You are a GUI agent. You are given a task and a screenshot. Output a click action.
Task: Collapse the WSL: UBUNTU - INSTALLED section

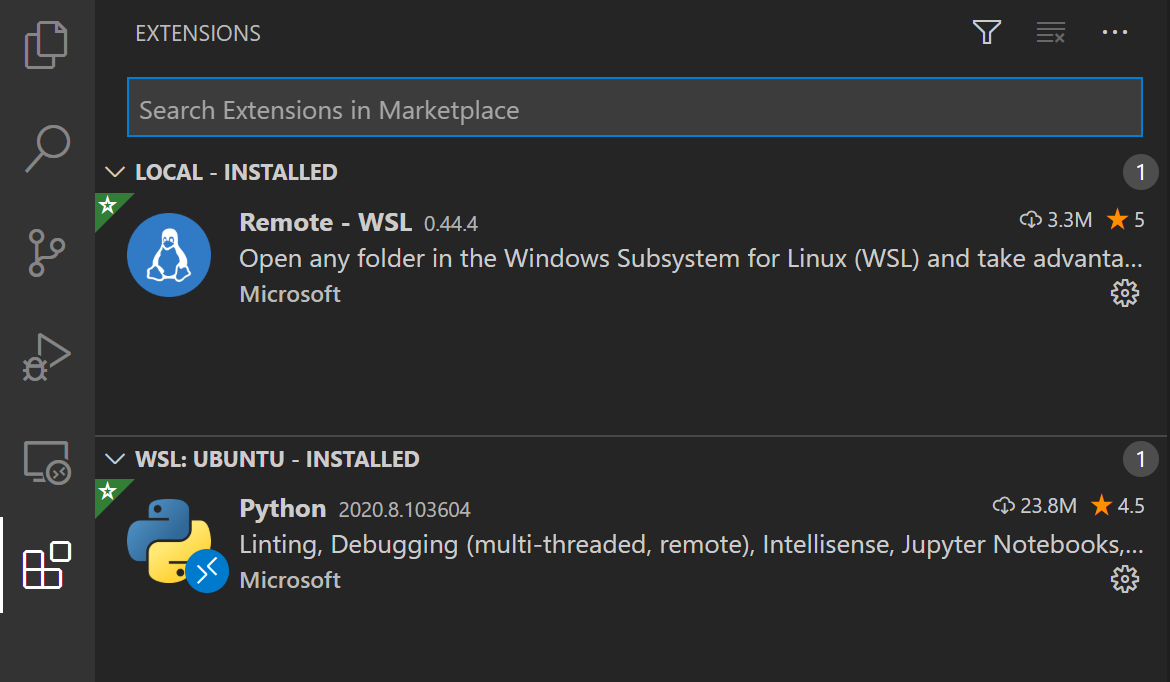(115, 459)
